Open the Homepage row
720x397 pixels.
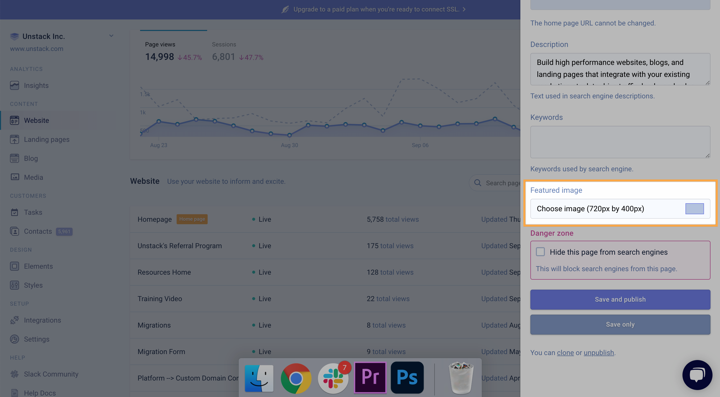pos(325,219)
